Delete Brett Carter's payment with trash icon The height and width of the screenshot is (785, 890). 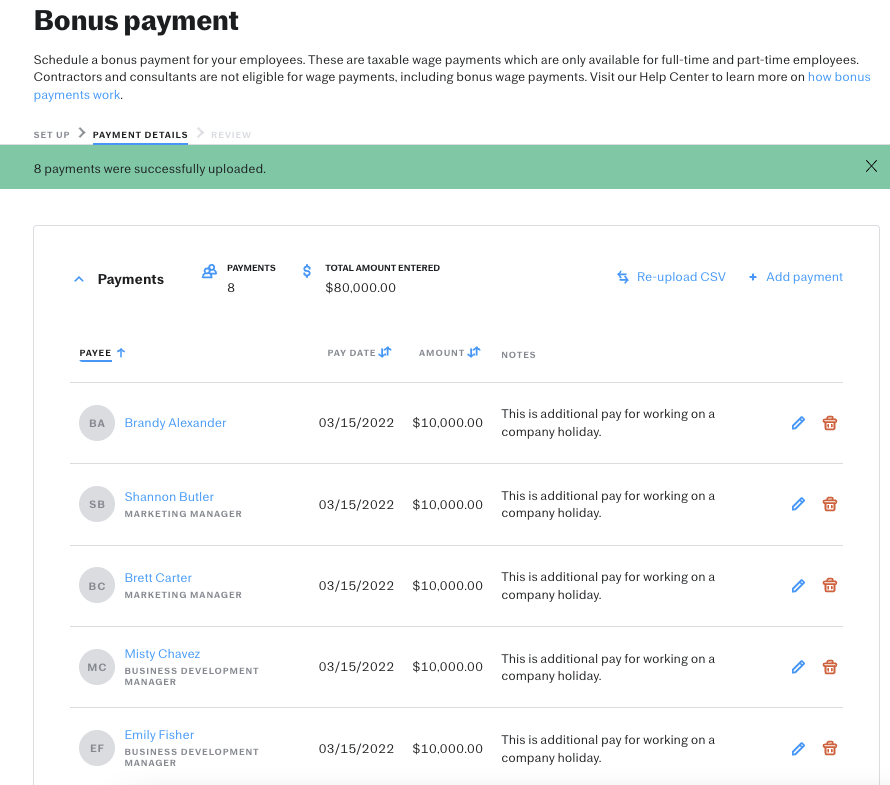[x=829, y=585]
